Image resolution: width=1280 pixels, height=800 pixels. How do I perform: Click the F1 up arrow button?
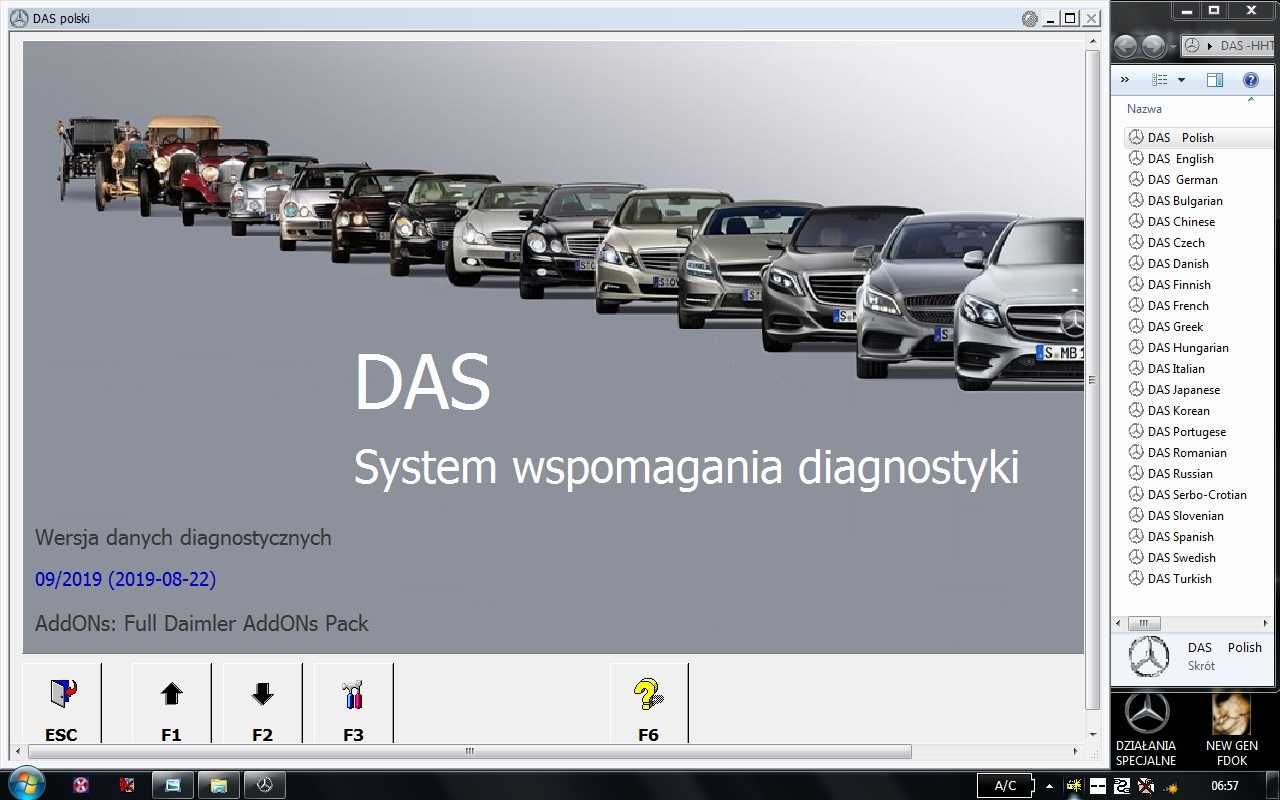click(171, 704)
